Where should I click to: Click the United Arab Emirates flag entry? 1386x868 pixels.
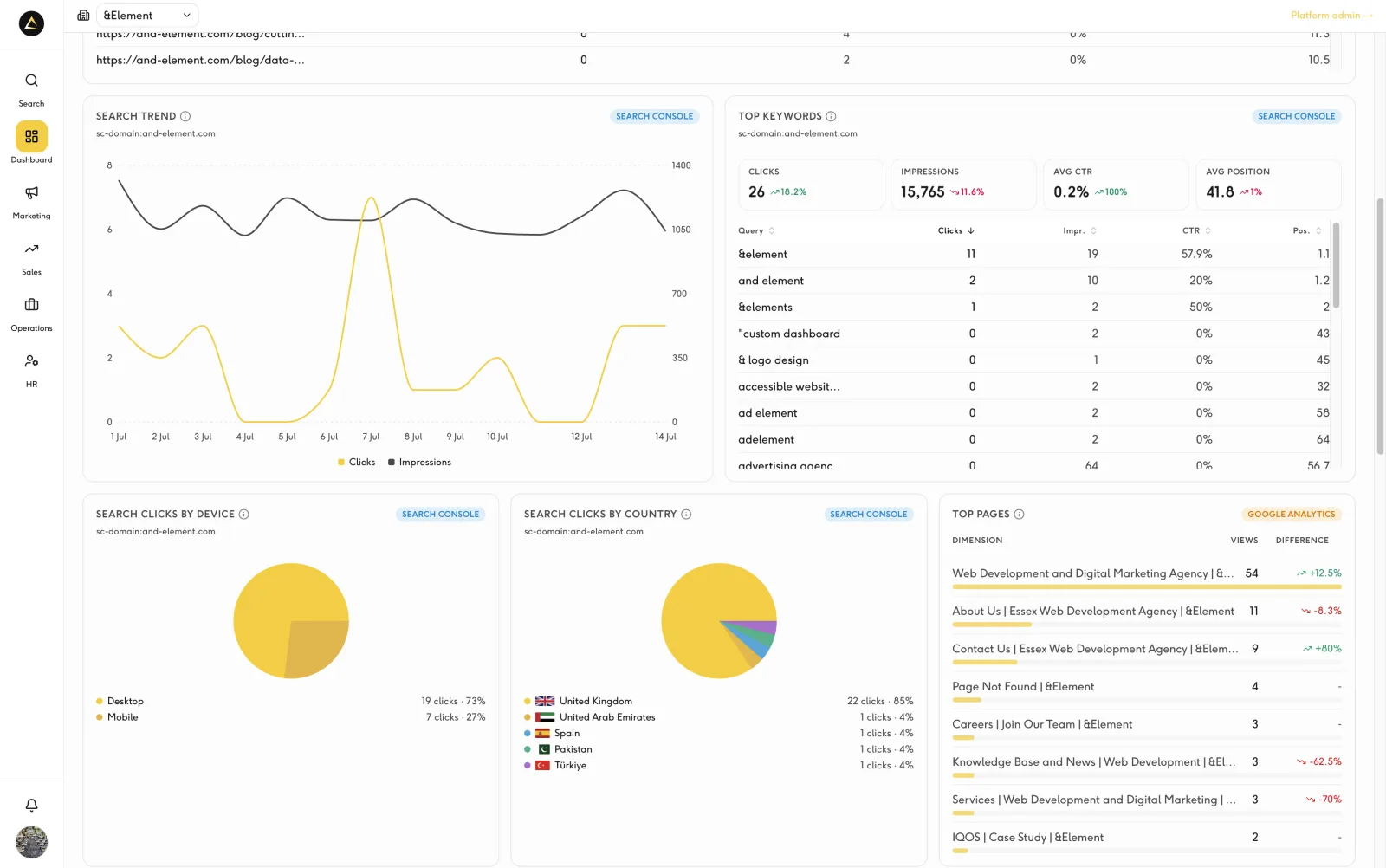pyautogui.click(x=719, y=717)
